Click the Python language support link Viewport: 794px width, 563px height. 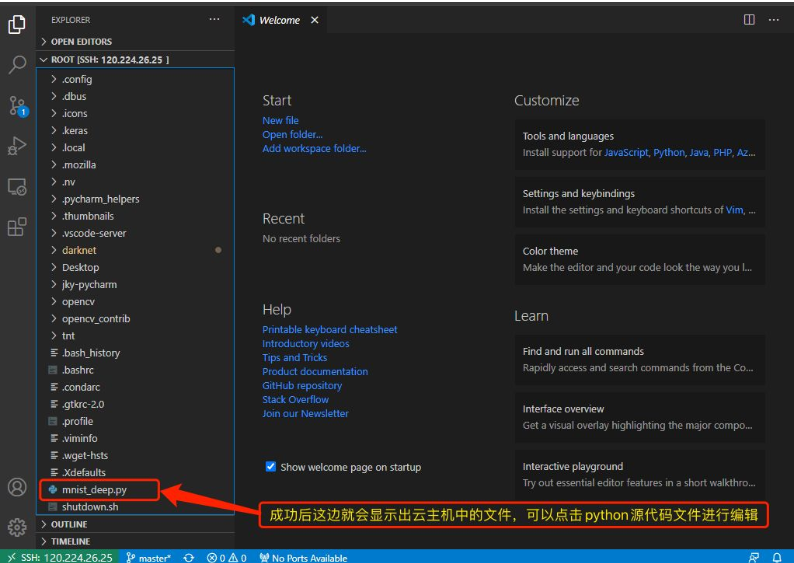(668, 152)
